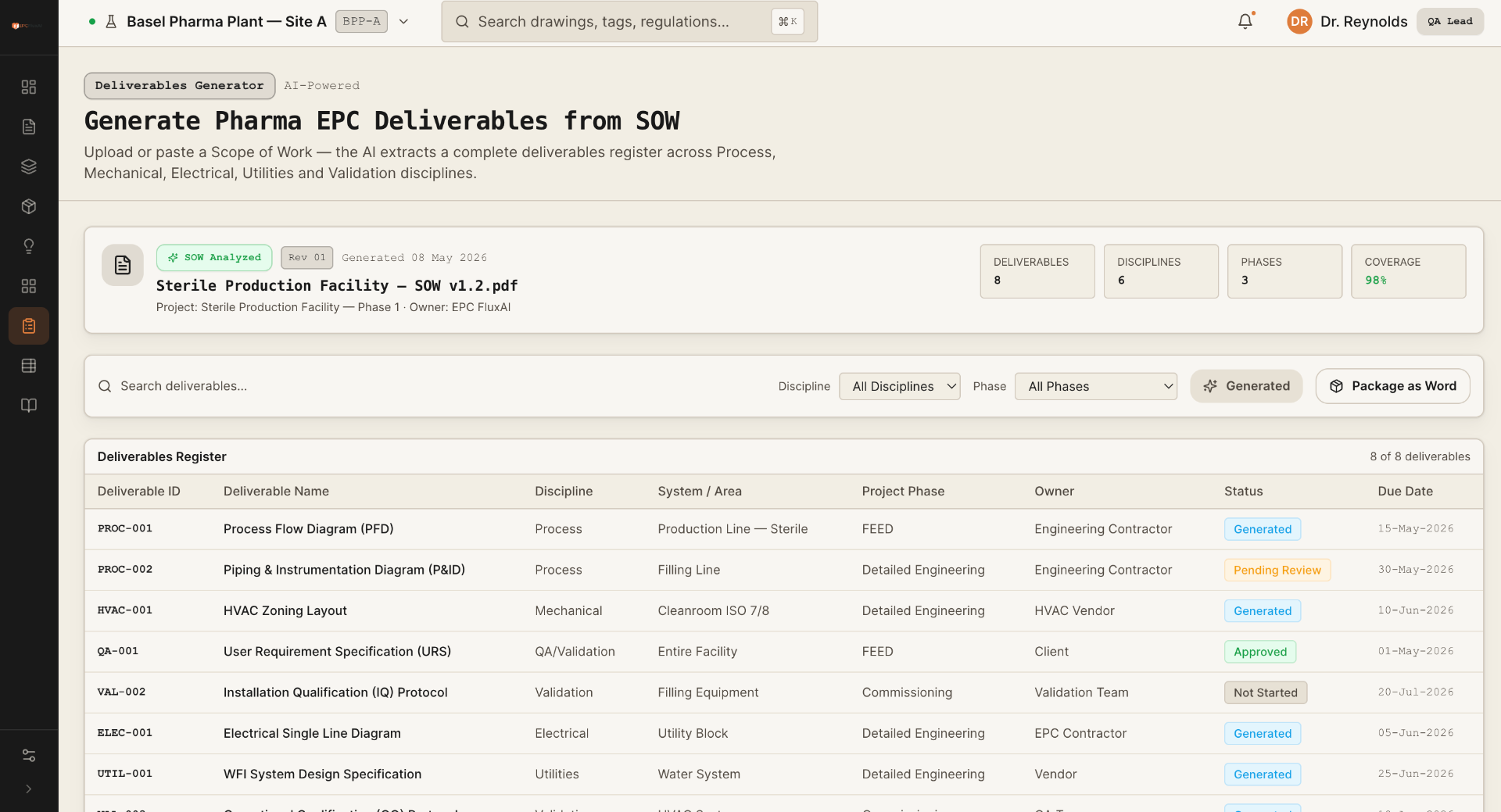Viewport: 1501px width, 812px height.
Task: Expand the sidebar with the chevron arrow
Action: 29,789
